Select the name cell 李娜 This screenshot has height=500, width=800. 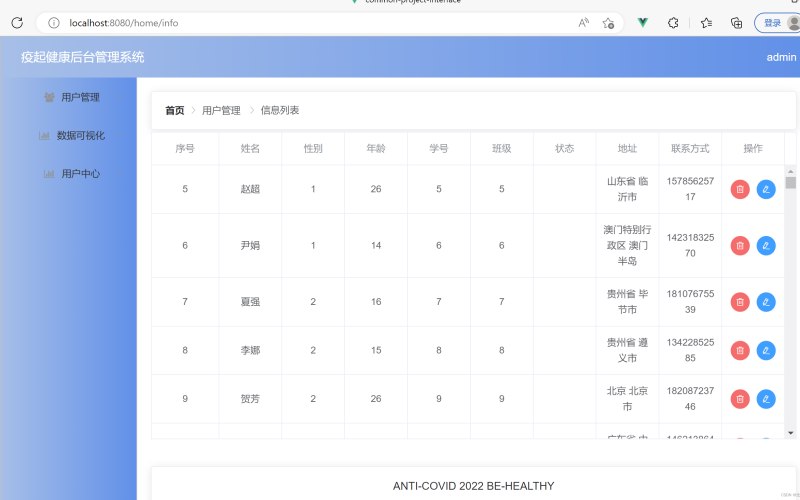pyautogui.click(x=250, y=350)
